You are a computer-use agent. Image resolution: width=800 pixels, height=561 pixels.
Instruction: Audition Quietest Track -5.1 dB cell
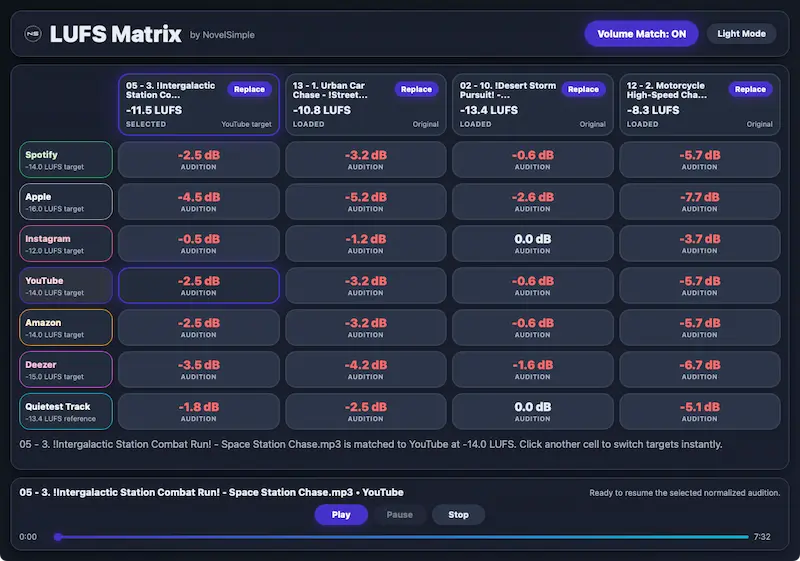699,411
